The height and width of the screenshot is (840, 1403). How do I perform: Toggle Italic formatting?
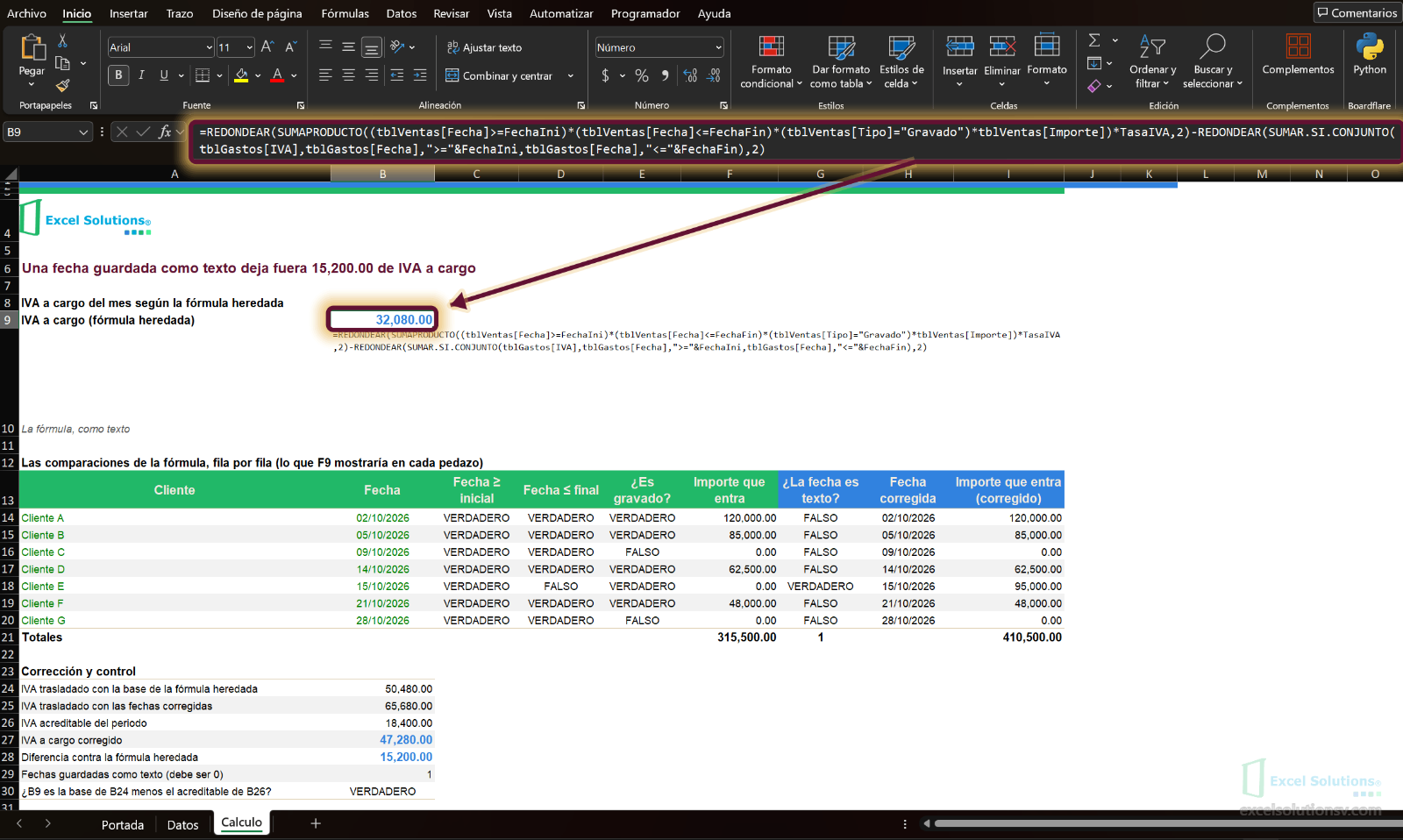[141, 75]
